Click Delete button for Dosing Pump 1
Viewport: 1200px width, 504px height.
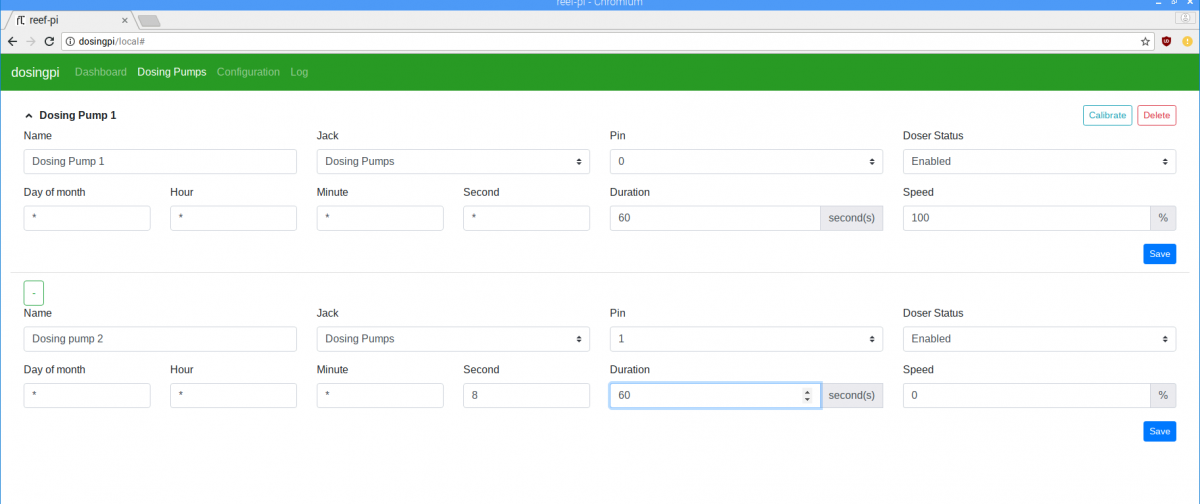[1156, 115]
